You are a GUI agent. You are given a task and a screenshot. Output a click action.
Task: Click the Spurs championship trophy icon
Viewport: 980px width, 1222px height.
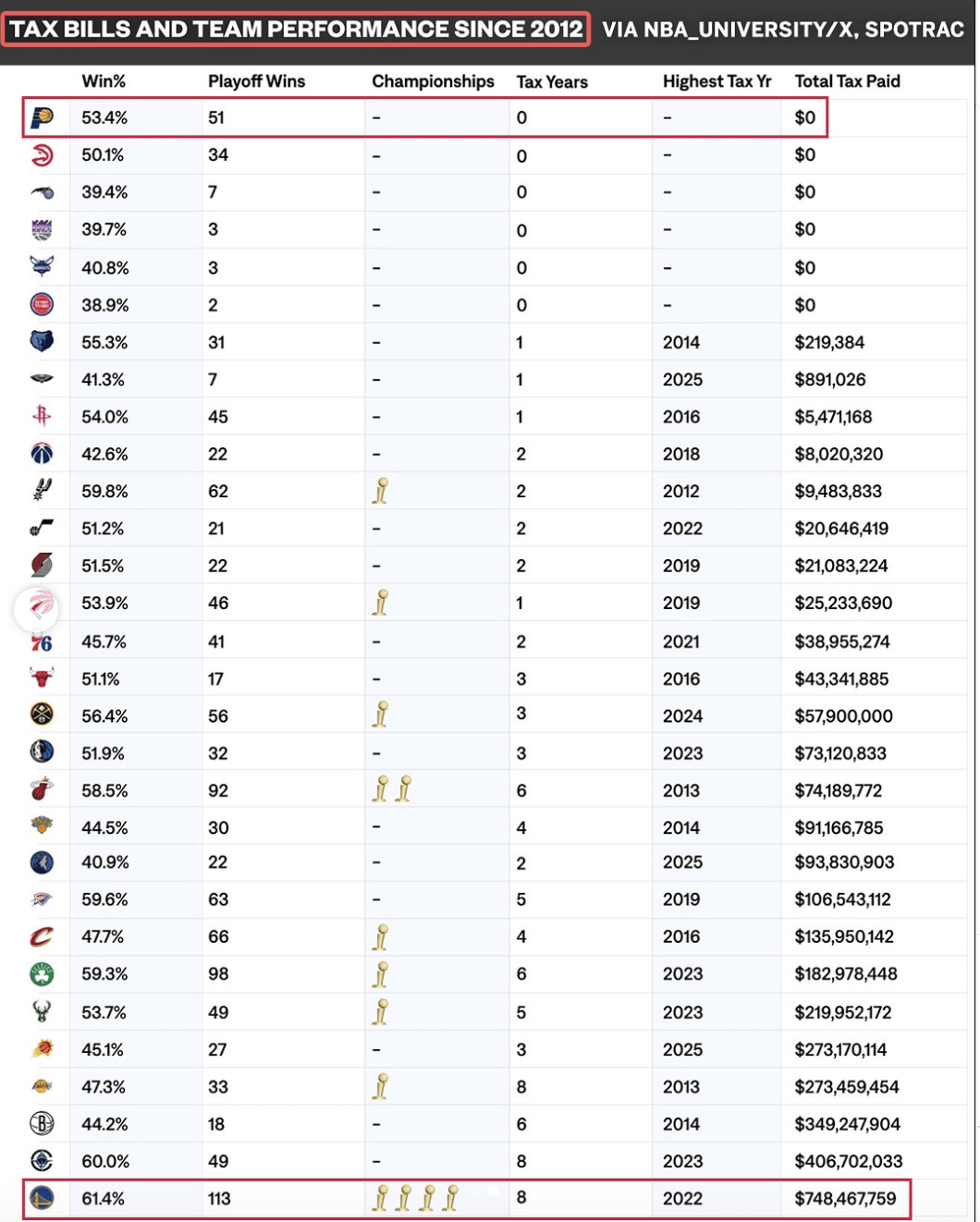[x=380, y=491]
